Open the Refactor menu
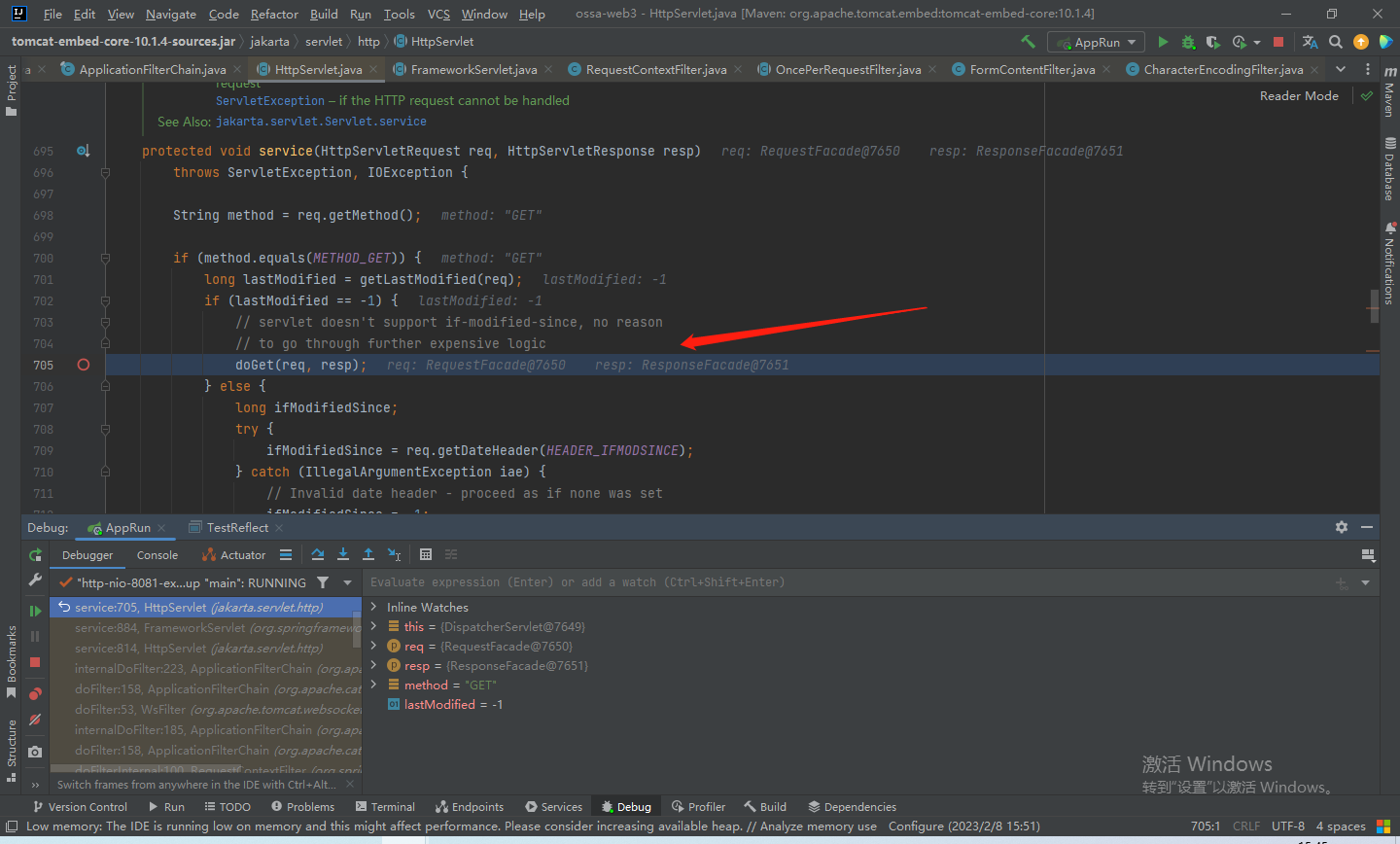This screenshot has height=844, width=1400. point(274,14)
